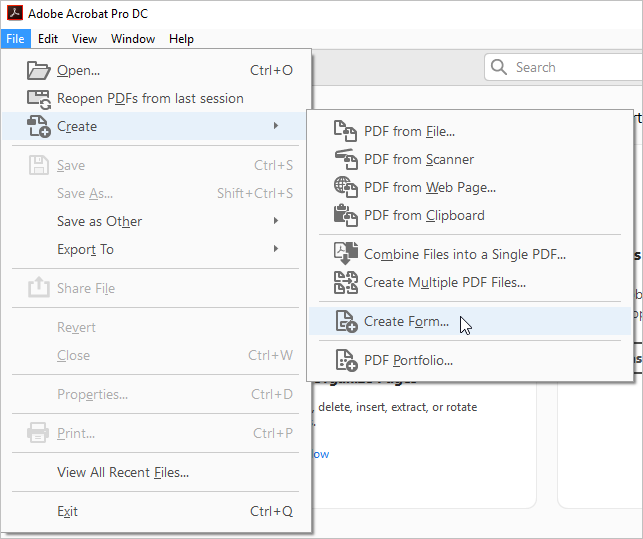Choose Open... from the File menu
The image size is (643, 539).
click(155, 71)
